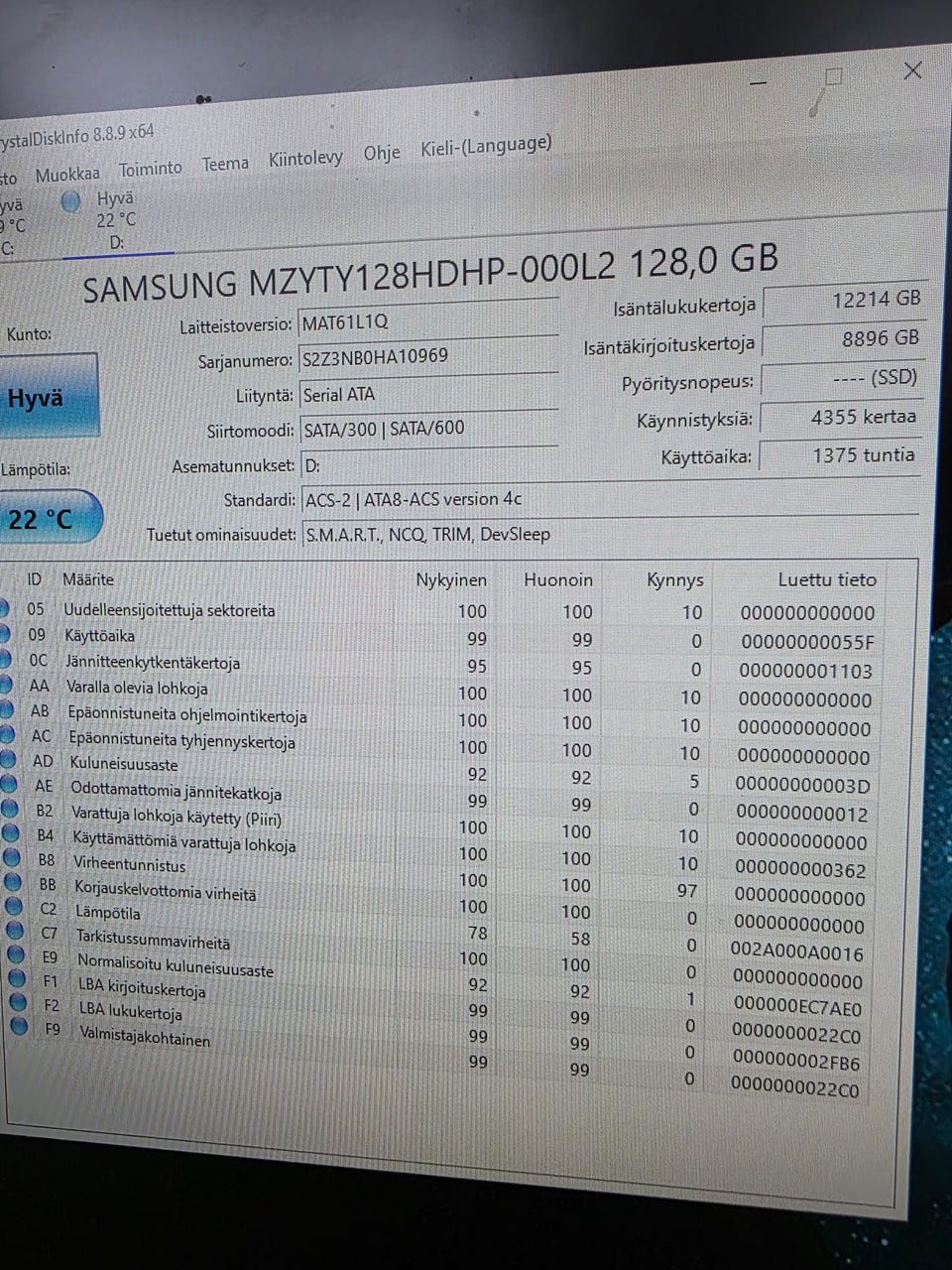Click the status icon for Kuluneisuusaste row AD
The image size is (952, 1270).
click(8, 759)
